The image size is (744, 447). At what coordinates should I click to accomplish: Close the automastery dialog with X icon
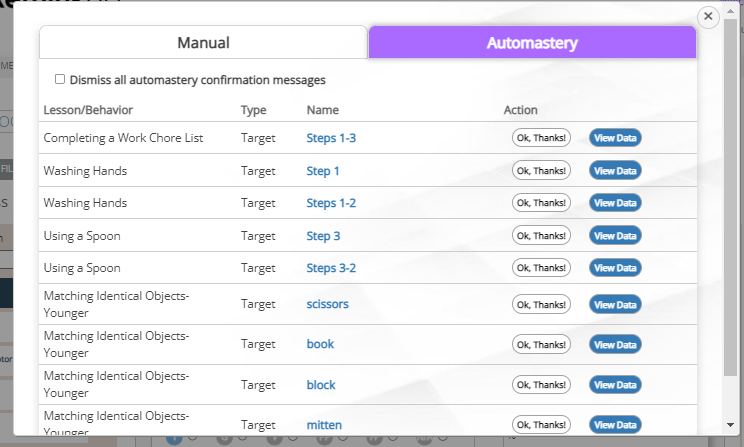pyautogui.click(x=708, y=17)
